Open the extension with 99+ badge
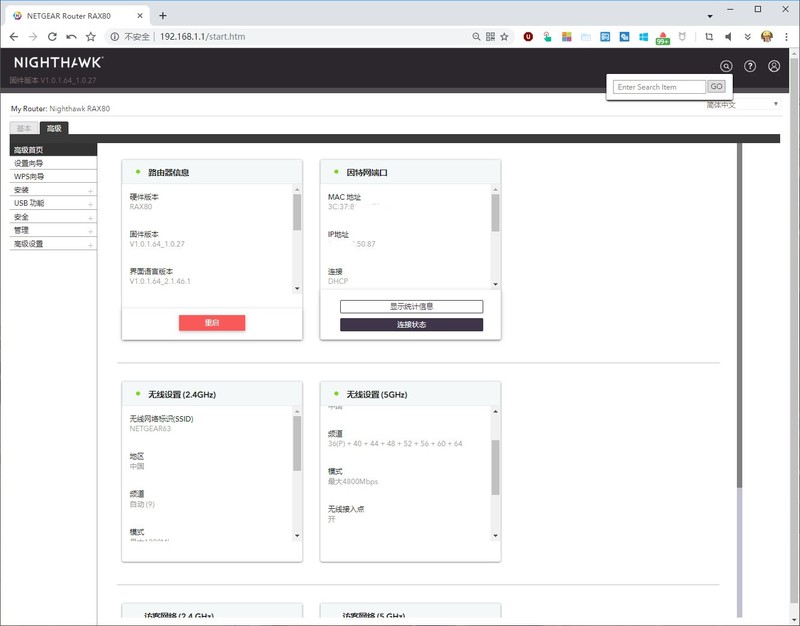 pos(662,38)
